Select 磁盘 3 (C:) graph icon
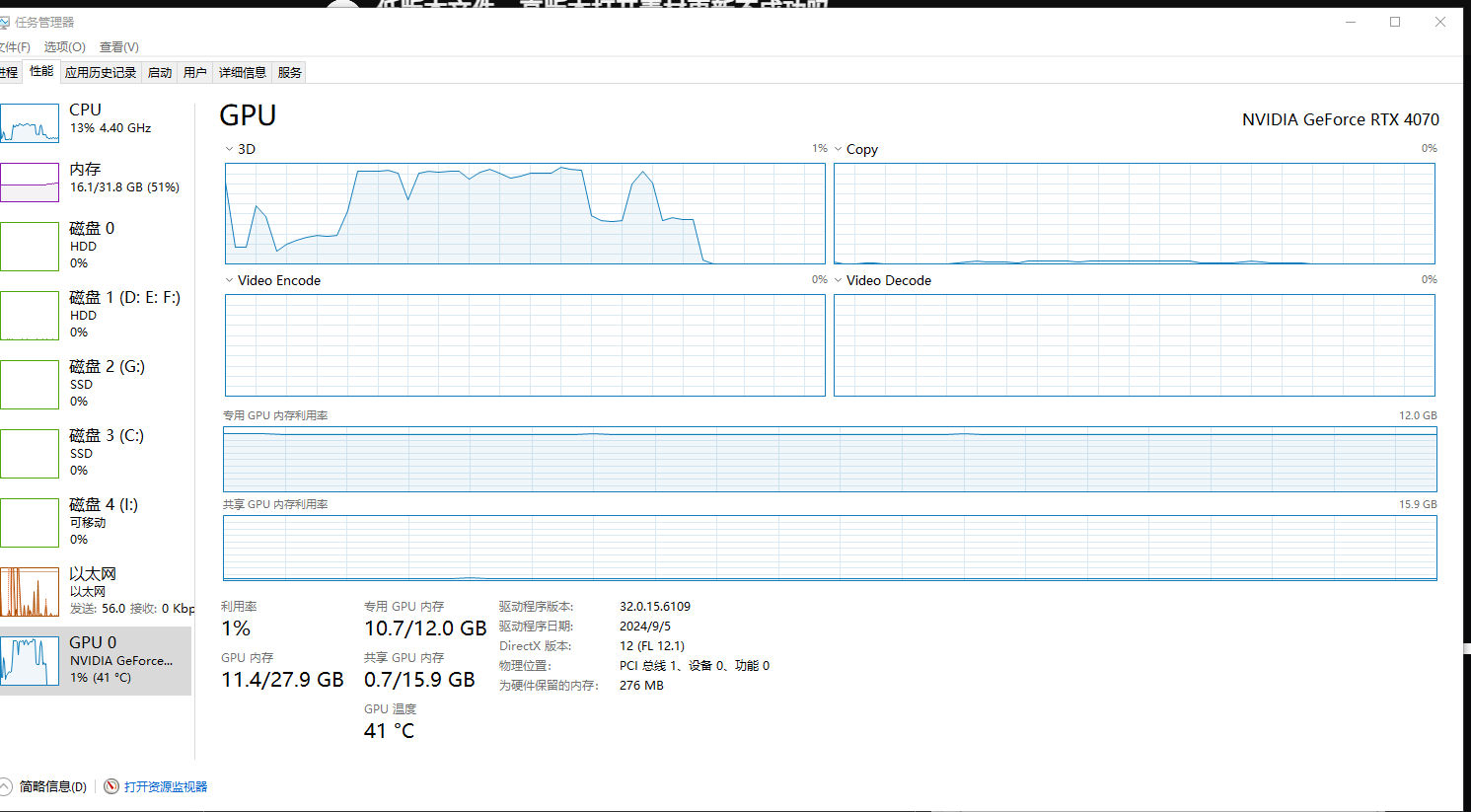The width and height of the screenshot is (1471, 812). coord(30,454)
